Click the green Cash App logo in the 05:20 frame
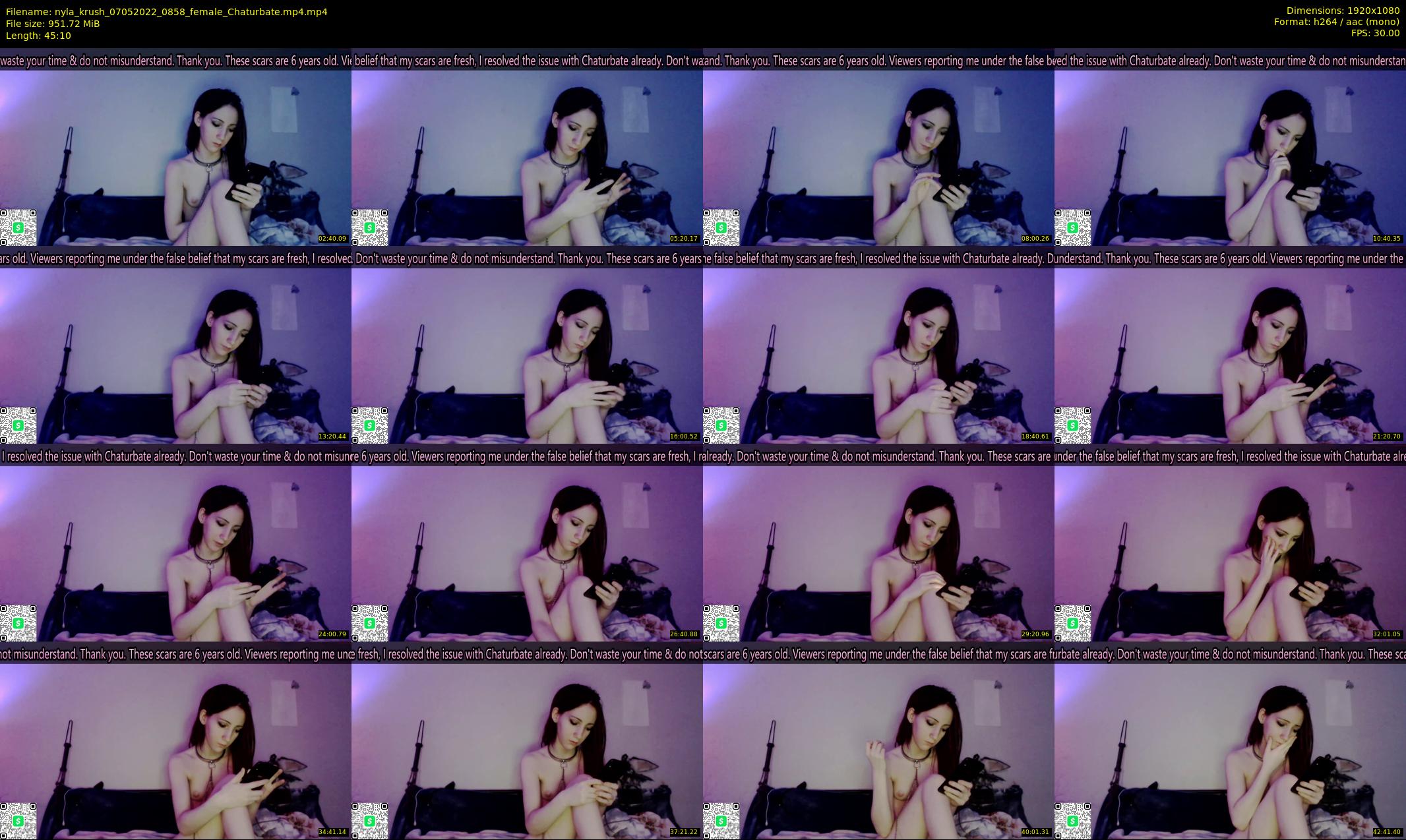 (x=369, y=227)
